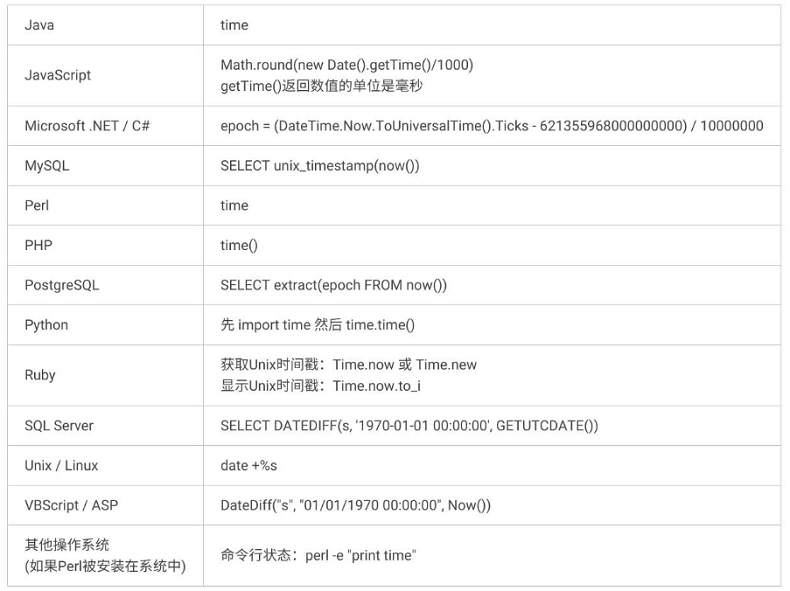Image resolution: width=790 pixels, height=591 pixels.
Task: Click the Math.round(new Date().getTime()/1000) code
Action: tap(347, 65)
